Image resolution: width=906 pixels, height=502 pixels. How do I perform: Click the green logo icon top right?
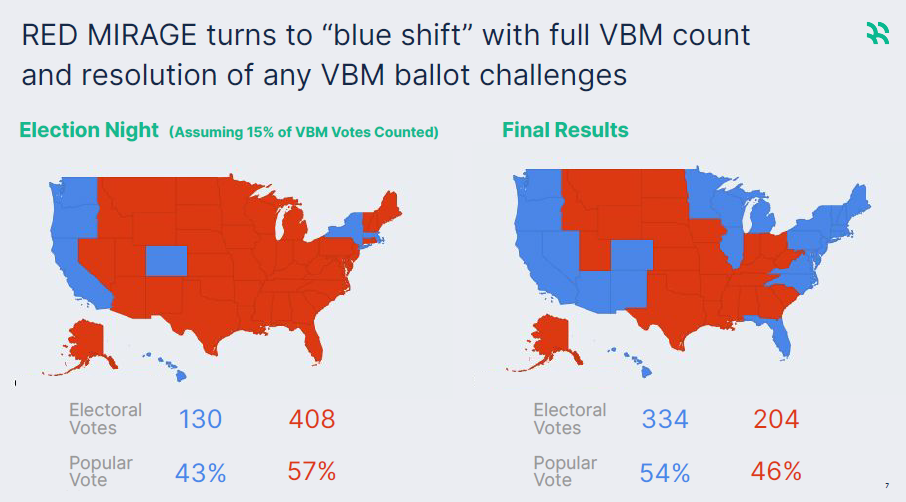877,35
